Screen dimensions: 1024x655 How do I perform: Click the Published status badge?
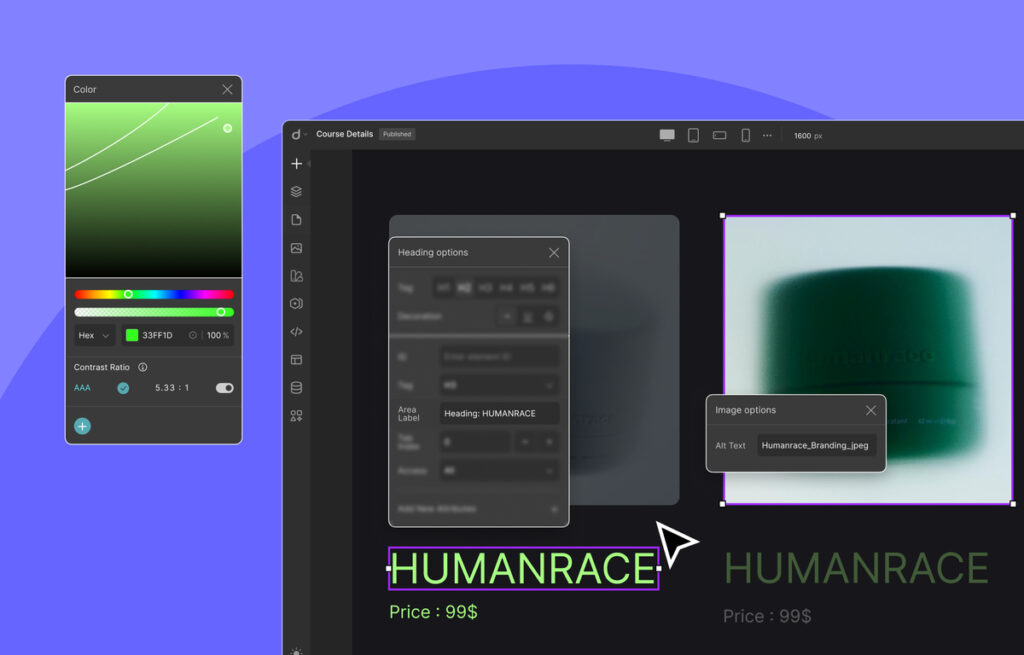(x=397, y=134)
